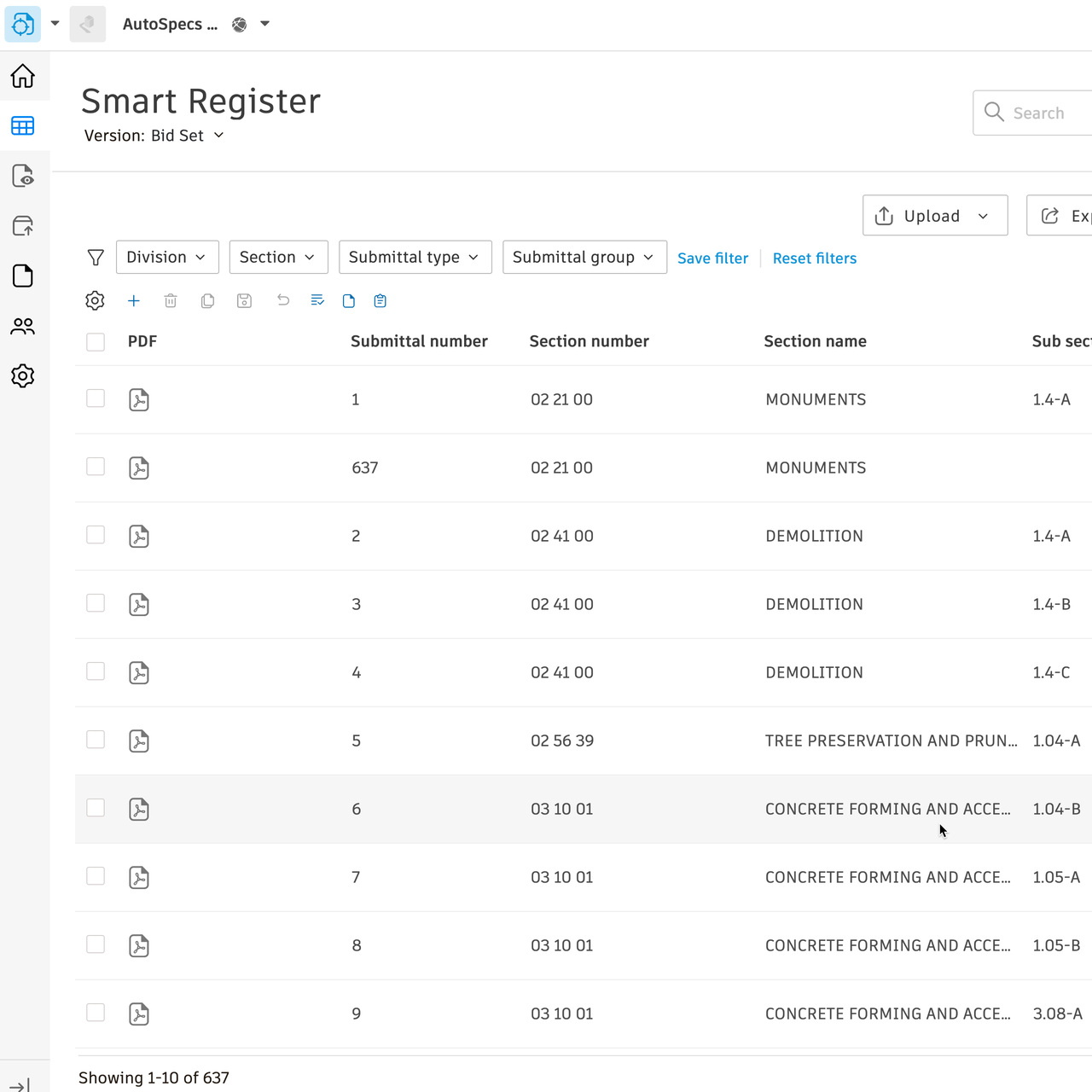Open the Upload dropdown chevron
Viewport: 1092px width, 1092px height.
click(983, 217)
